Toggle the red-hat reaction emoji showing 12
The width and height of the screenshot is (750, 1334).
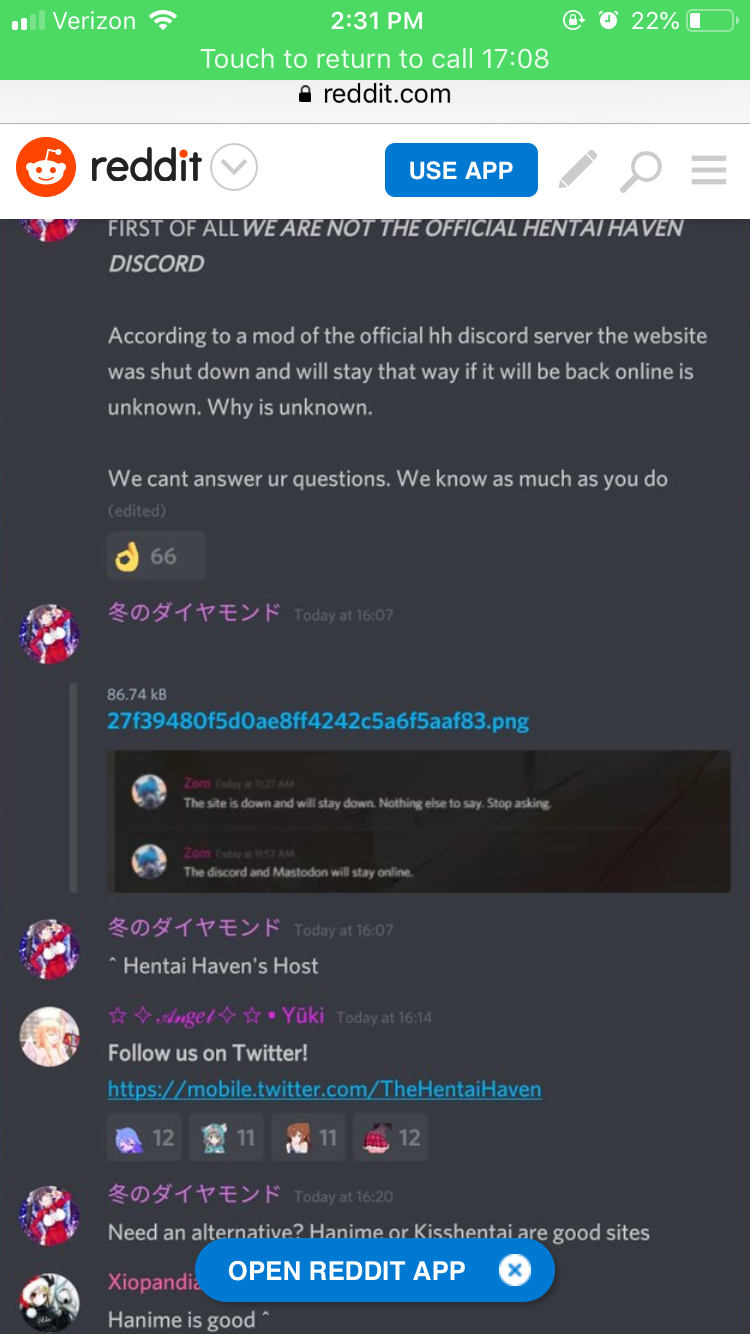(x=390, y=1137)
